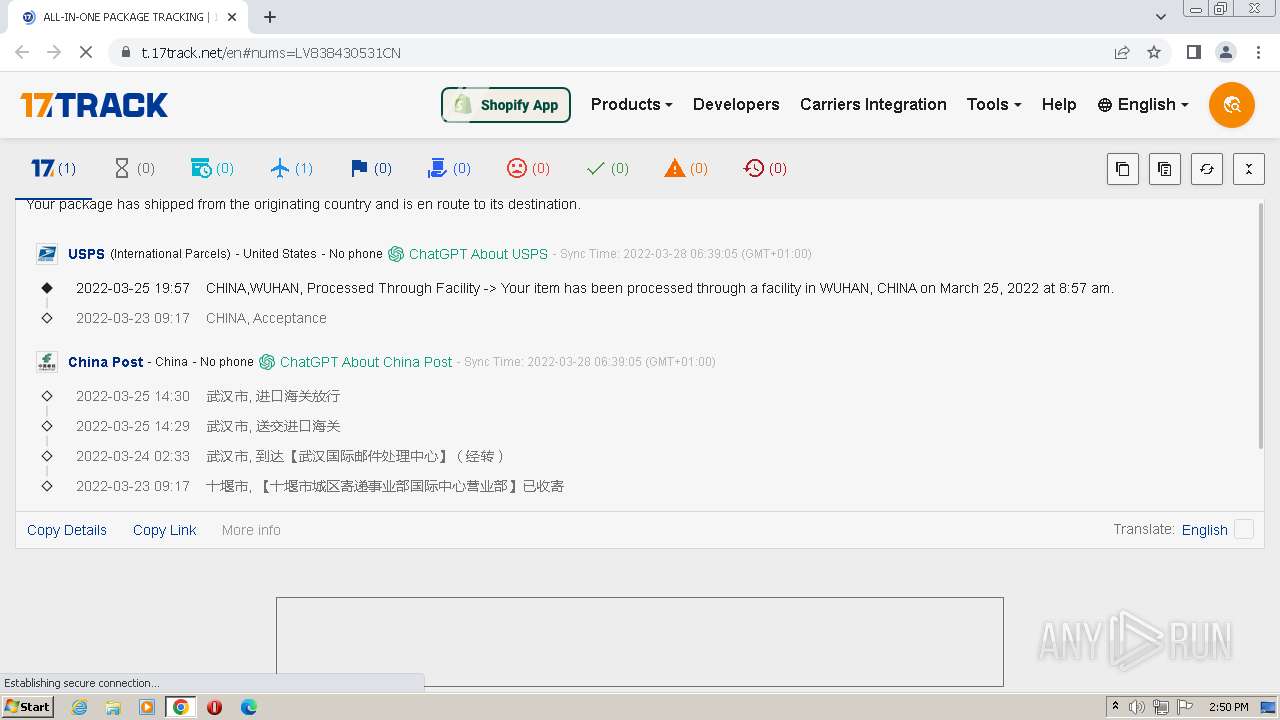
Task: Click the refresh tracking icon button
Action: click(1207, 169)
